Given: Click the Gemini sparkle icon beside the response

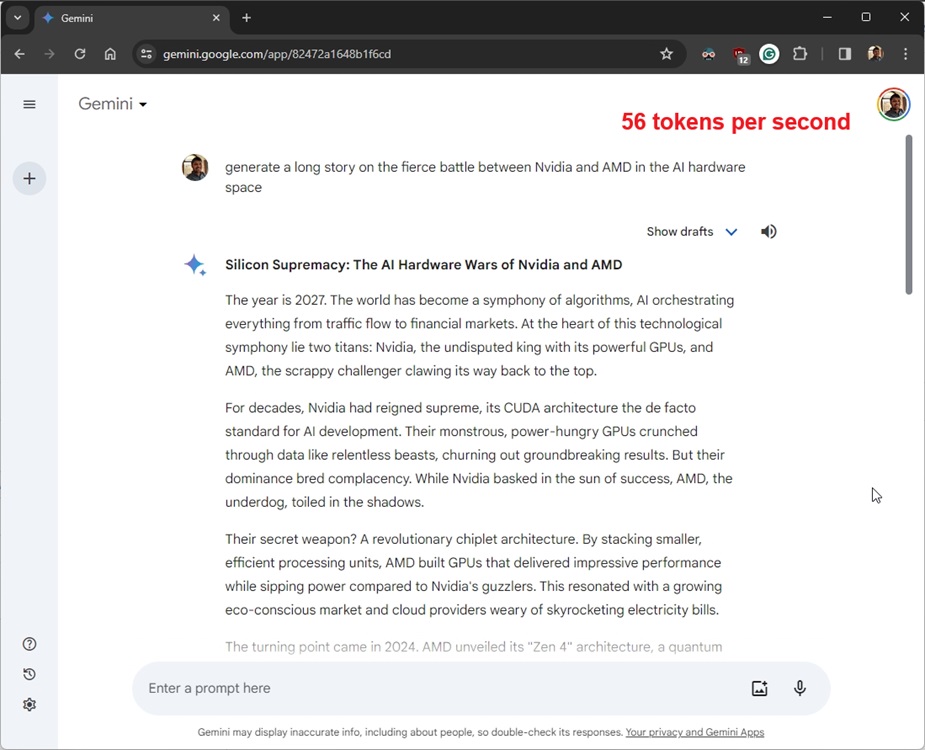Looking at the screenshot, I should [194, 265].
